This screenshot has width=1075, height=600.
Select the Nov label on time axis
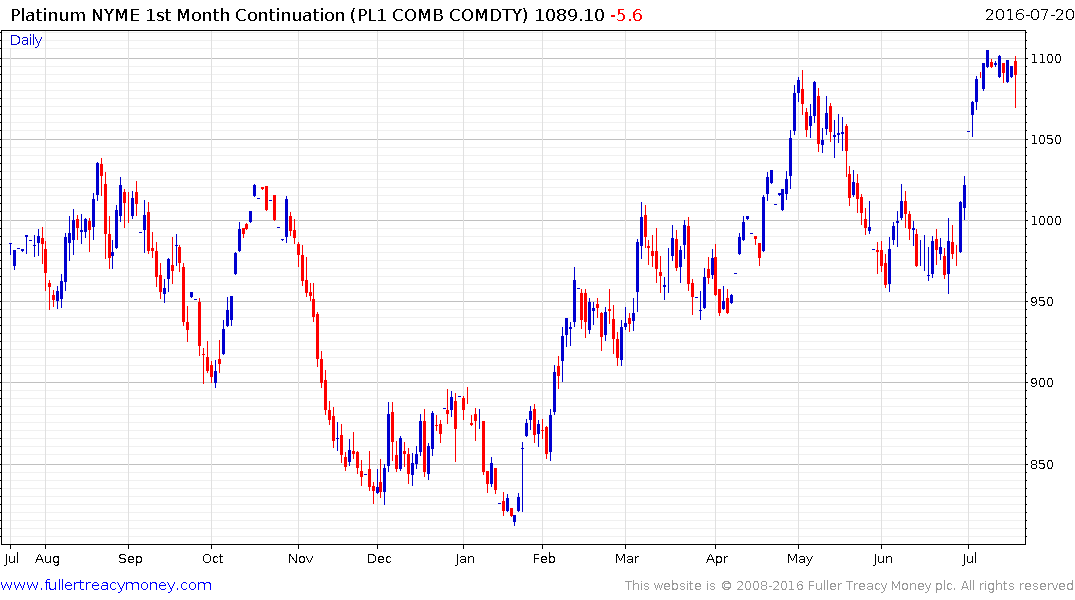(300, 559)
